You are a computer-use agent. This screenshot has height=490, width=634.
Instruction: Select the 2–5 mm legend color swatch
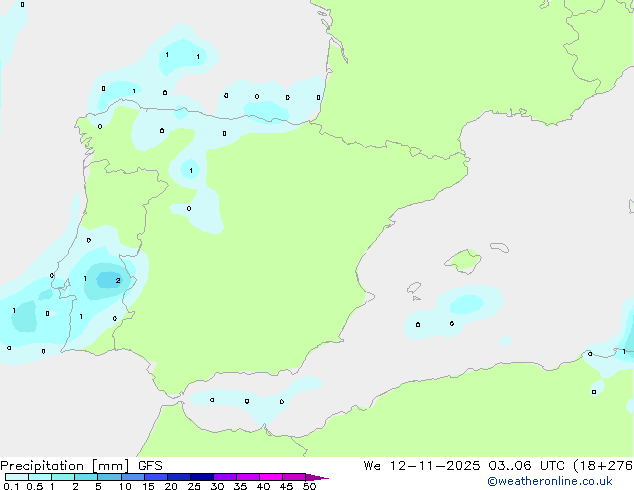click(86, 477)
